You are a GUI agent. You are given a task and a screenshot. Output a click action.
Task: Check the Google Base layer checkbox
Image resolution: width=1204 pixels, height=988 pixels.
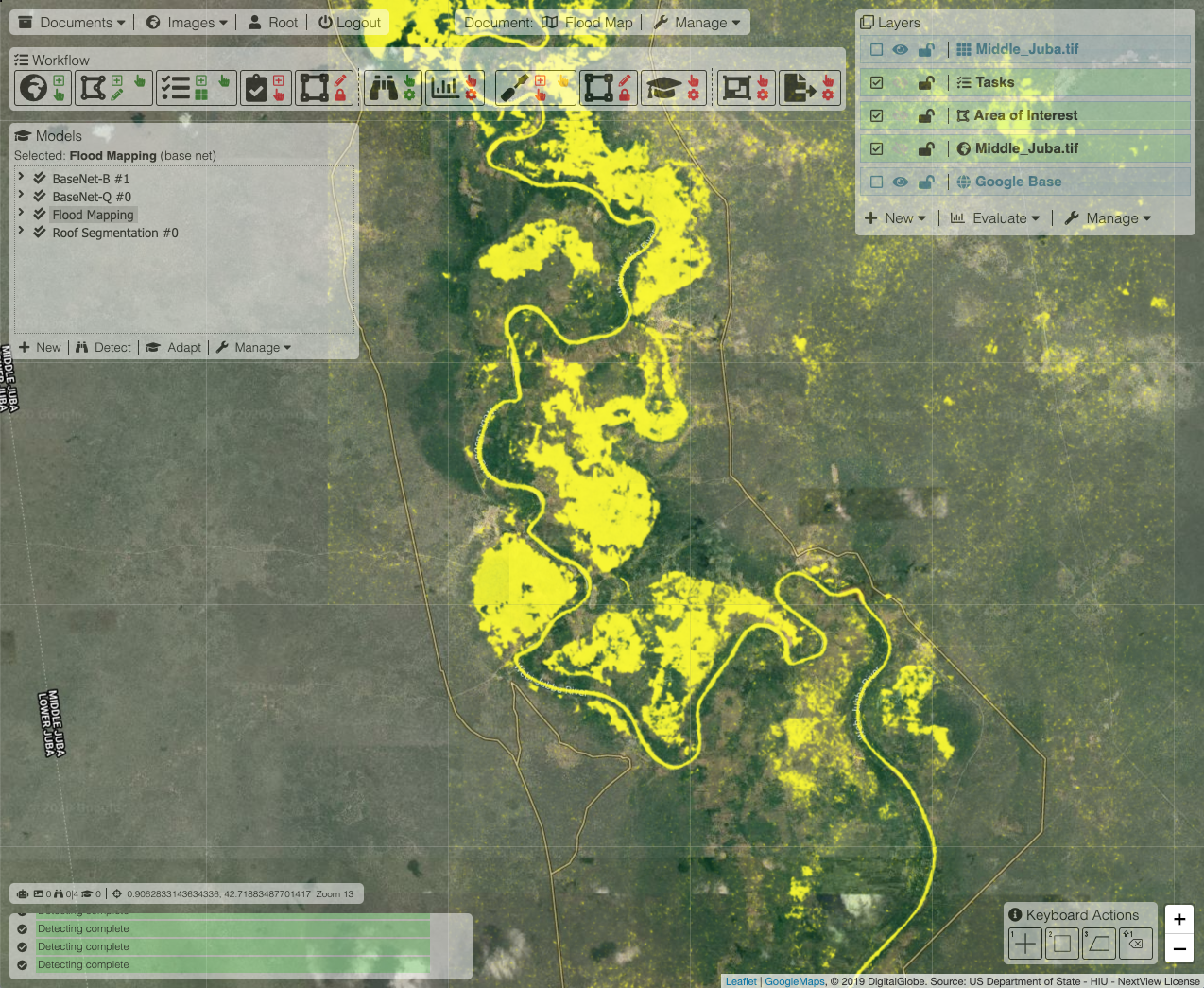pos(877,182)
